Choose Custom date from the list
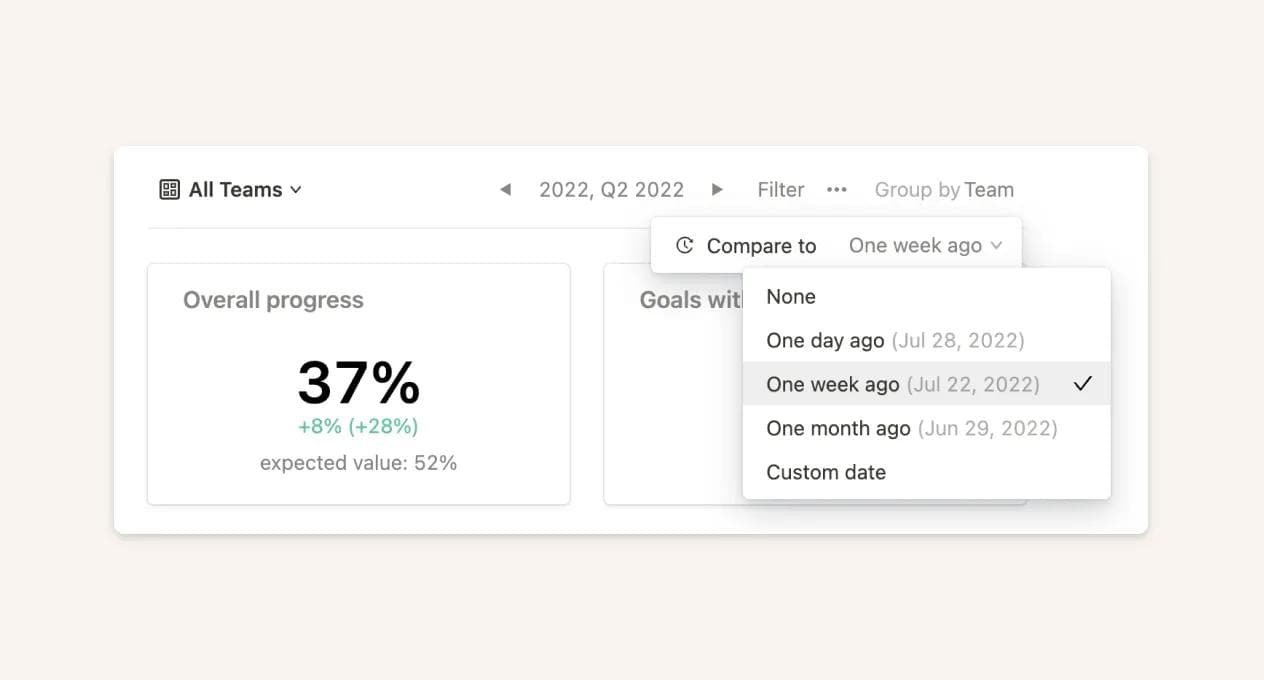 pos(826,471)
